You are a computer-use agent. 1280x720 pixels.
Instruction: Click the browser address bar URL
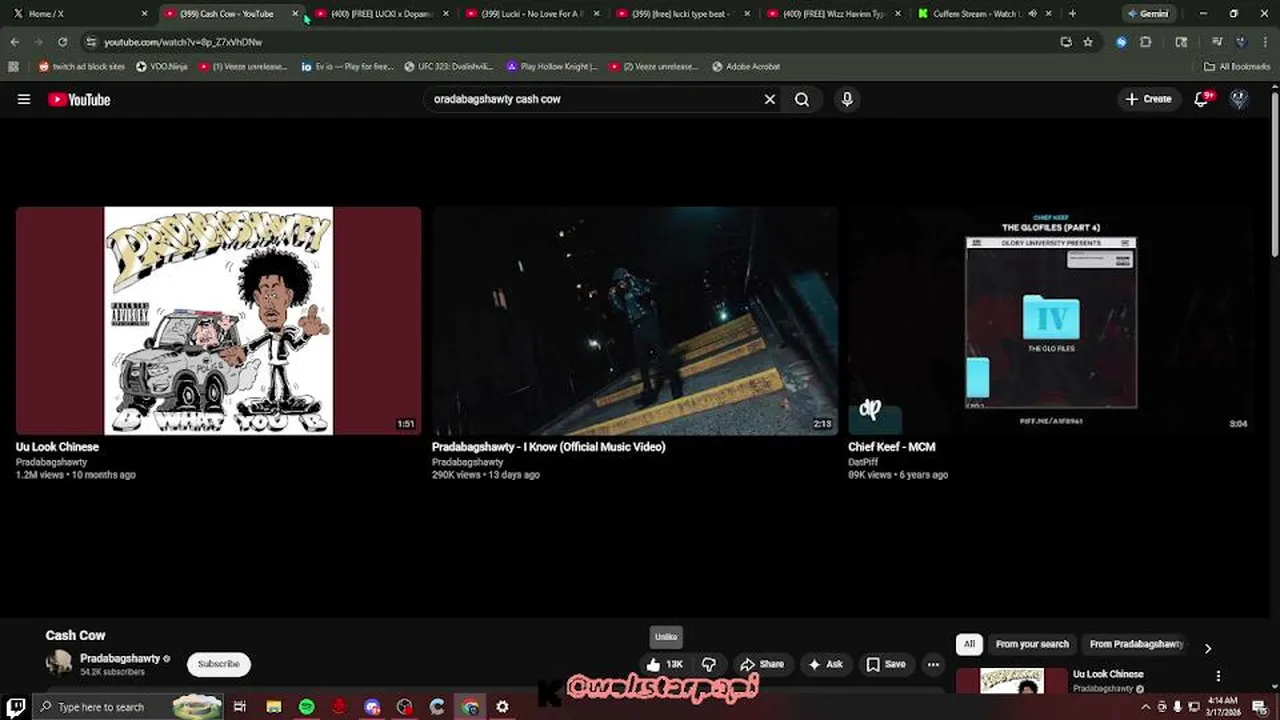[x=183, y=42]
